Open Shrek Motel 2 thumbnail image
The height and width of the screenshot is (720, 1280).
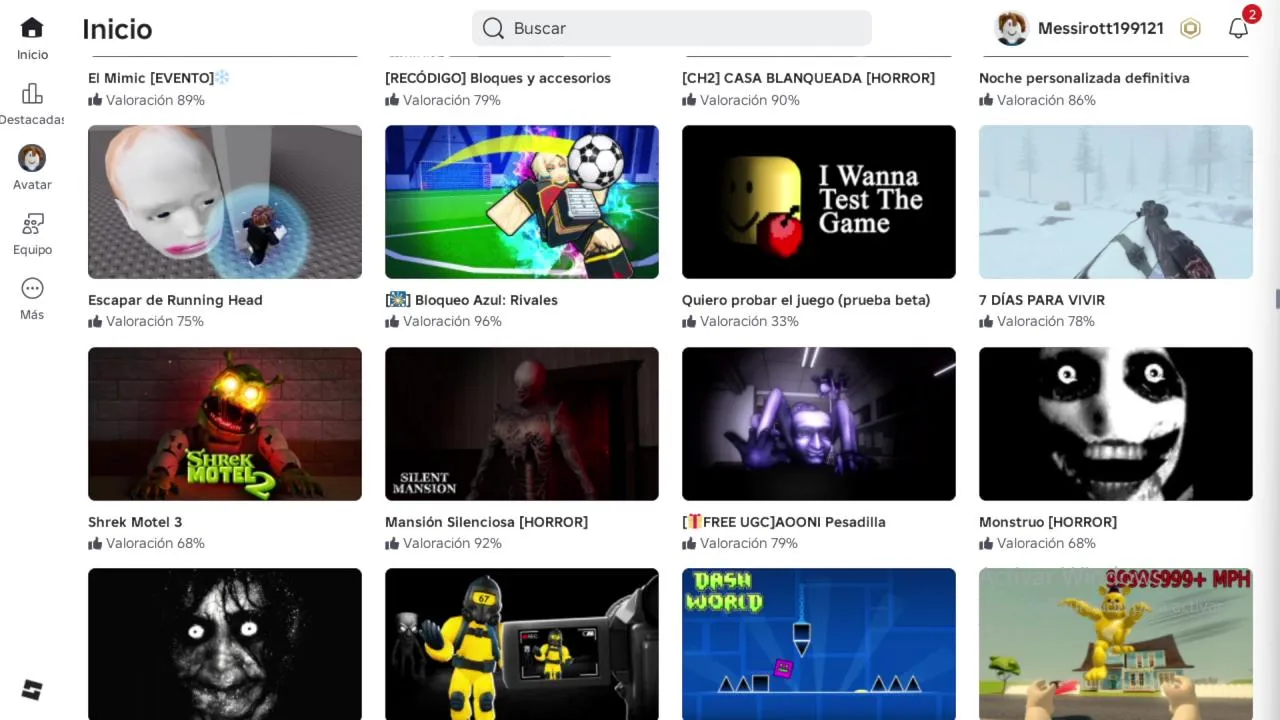(x=225, y=424)
